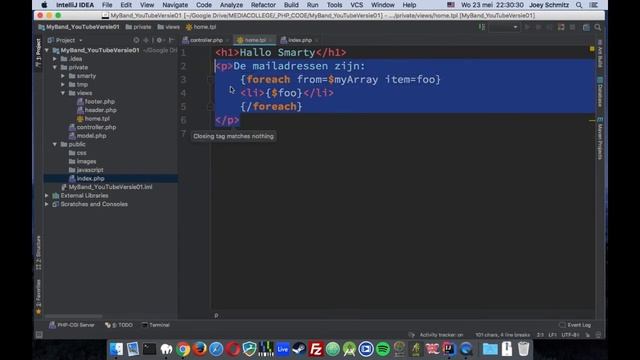Expand the smarty folder

coord(63,76)
